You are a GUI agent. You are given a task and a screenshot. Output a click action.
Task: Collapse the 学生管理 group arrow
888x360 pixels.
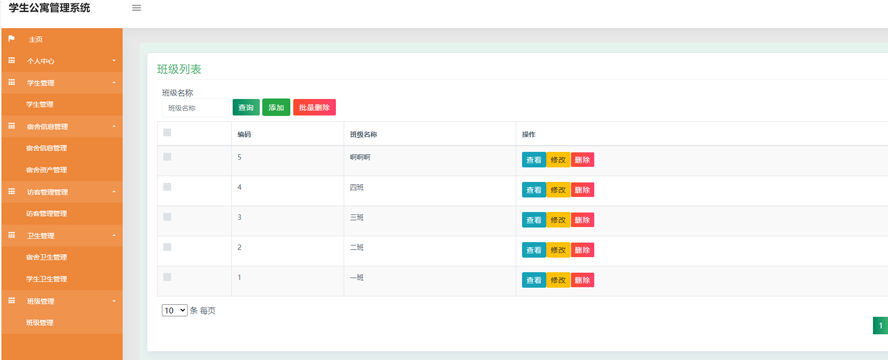pyautogui.click(x=114, y=83)
